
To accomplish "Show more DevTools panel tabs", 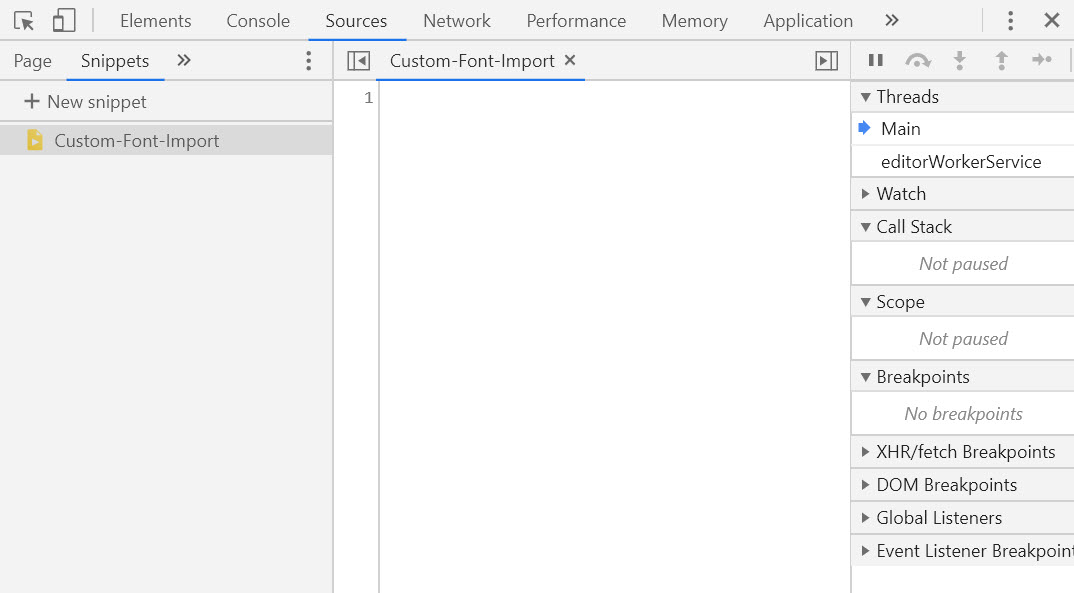I will 892,21.
